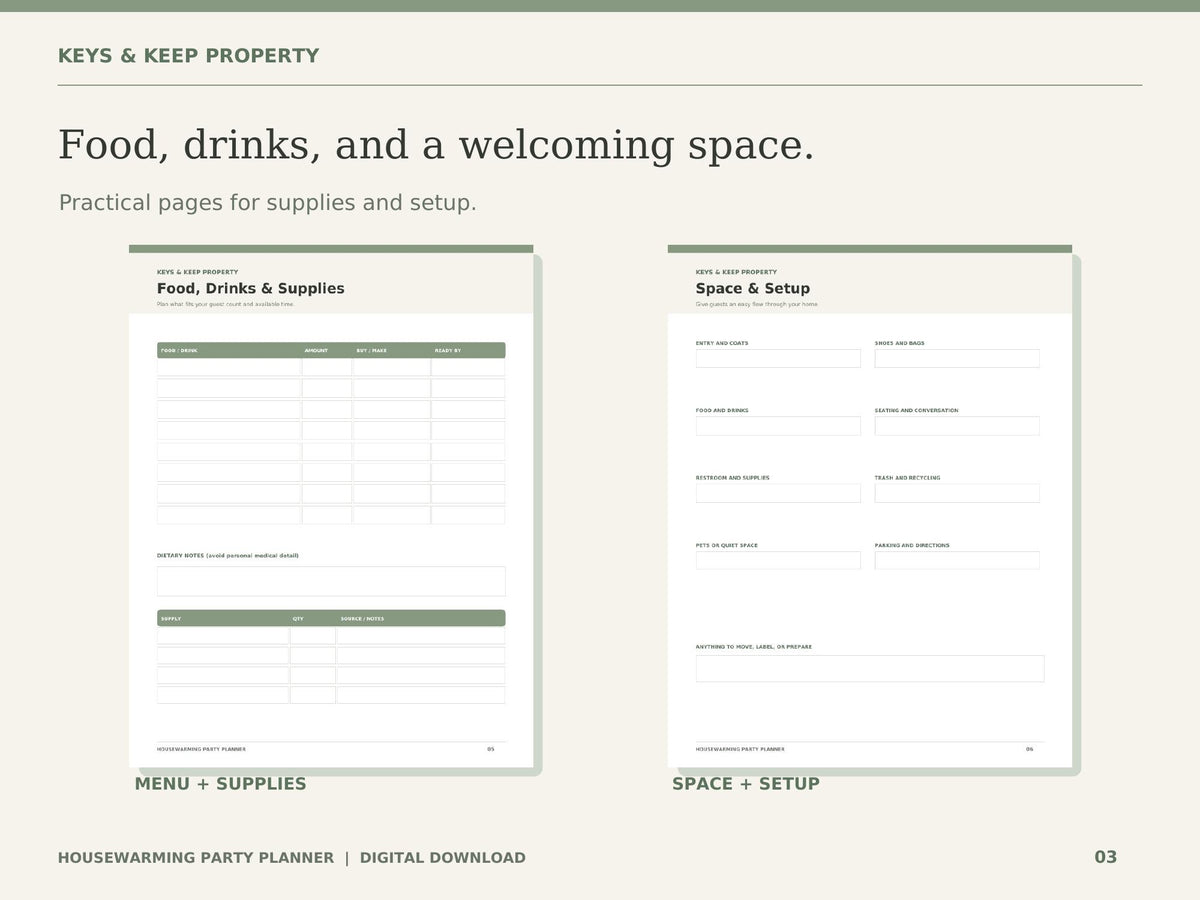Click the 'PETS OR QUIET SPACE' entry box
Image resolution: width=1200 pixels, height=900 pixels.
click(778, 560)
